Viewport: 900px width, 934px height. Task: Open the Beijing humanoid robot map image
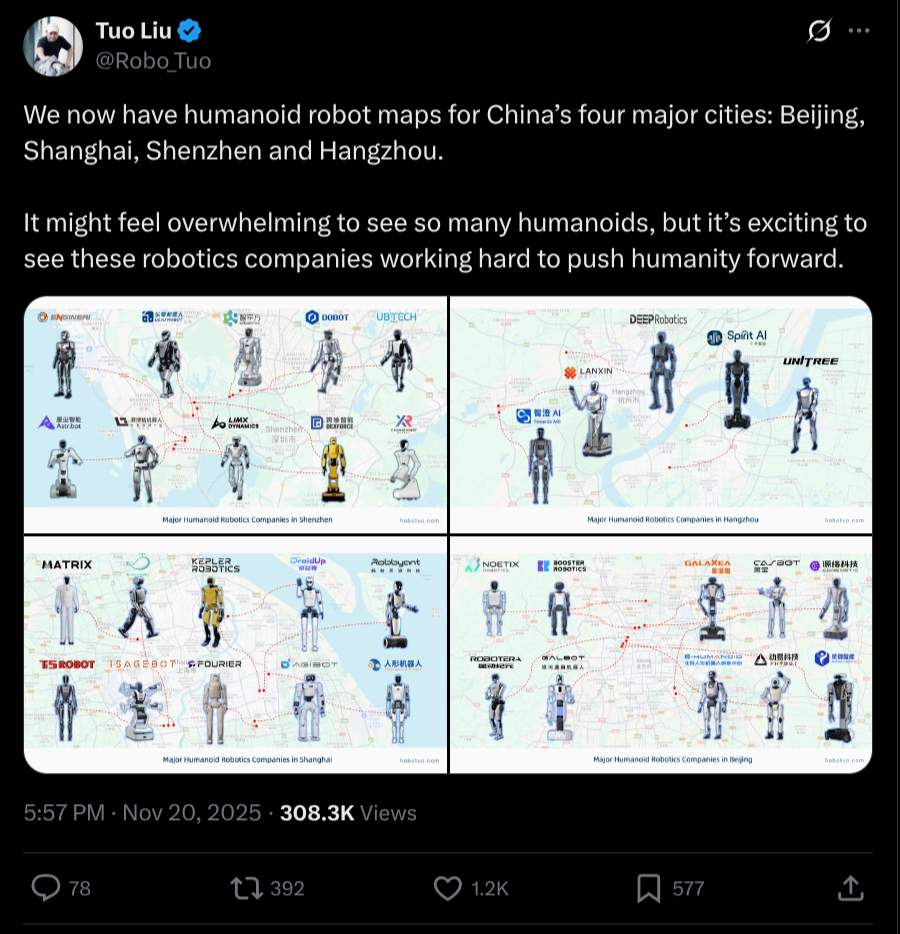661,655
